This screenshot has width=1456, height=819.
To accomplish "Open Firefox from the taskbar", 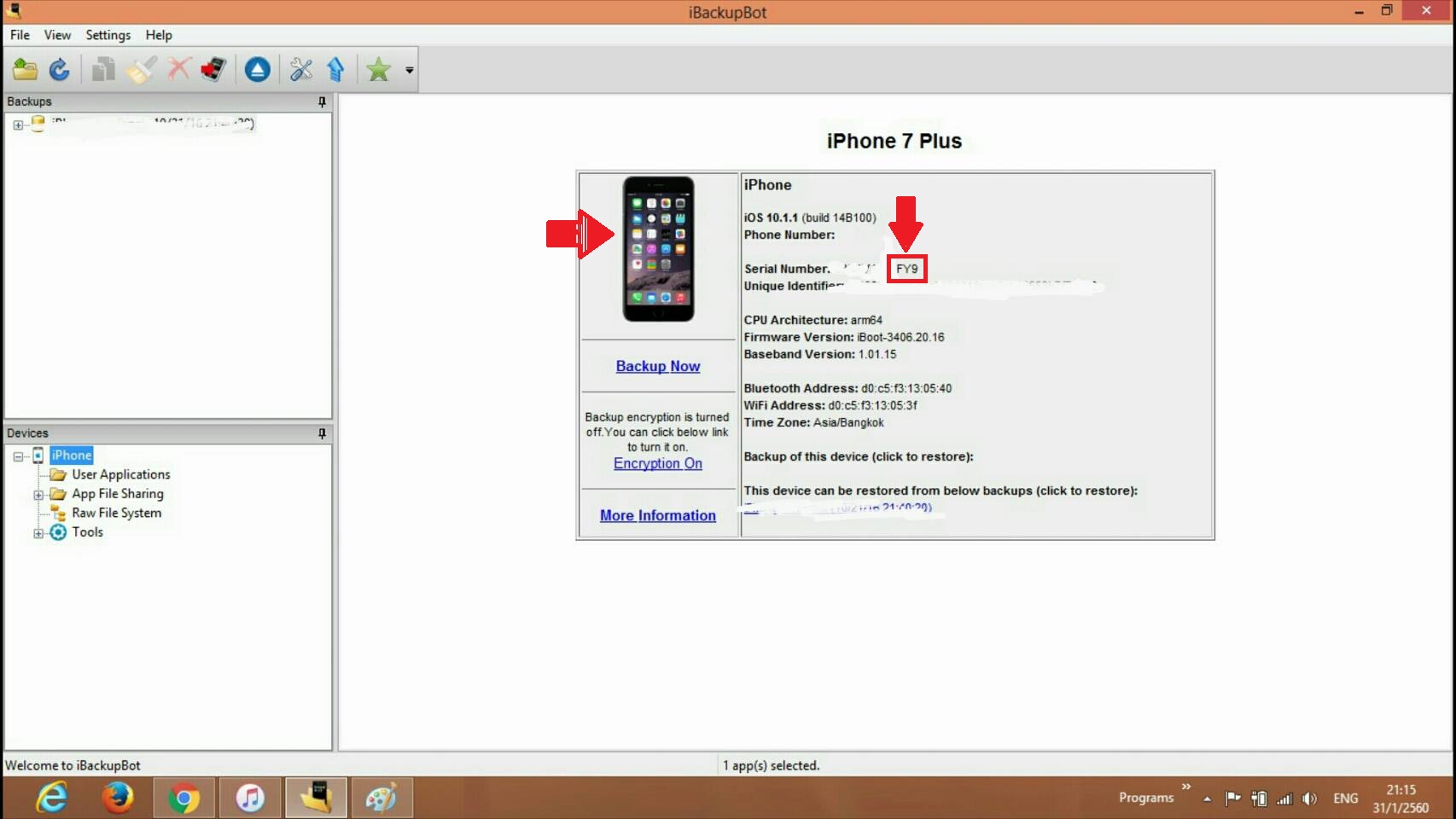I will click(118, 799).
